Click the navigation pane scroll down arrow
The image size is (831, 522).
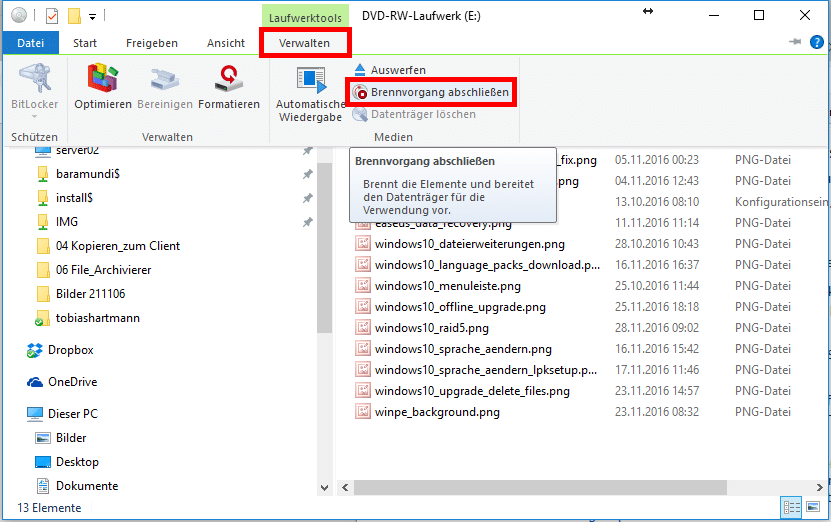[x=324, y=487]
